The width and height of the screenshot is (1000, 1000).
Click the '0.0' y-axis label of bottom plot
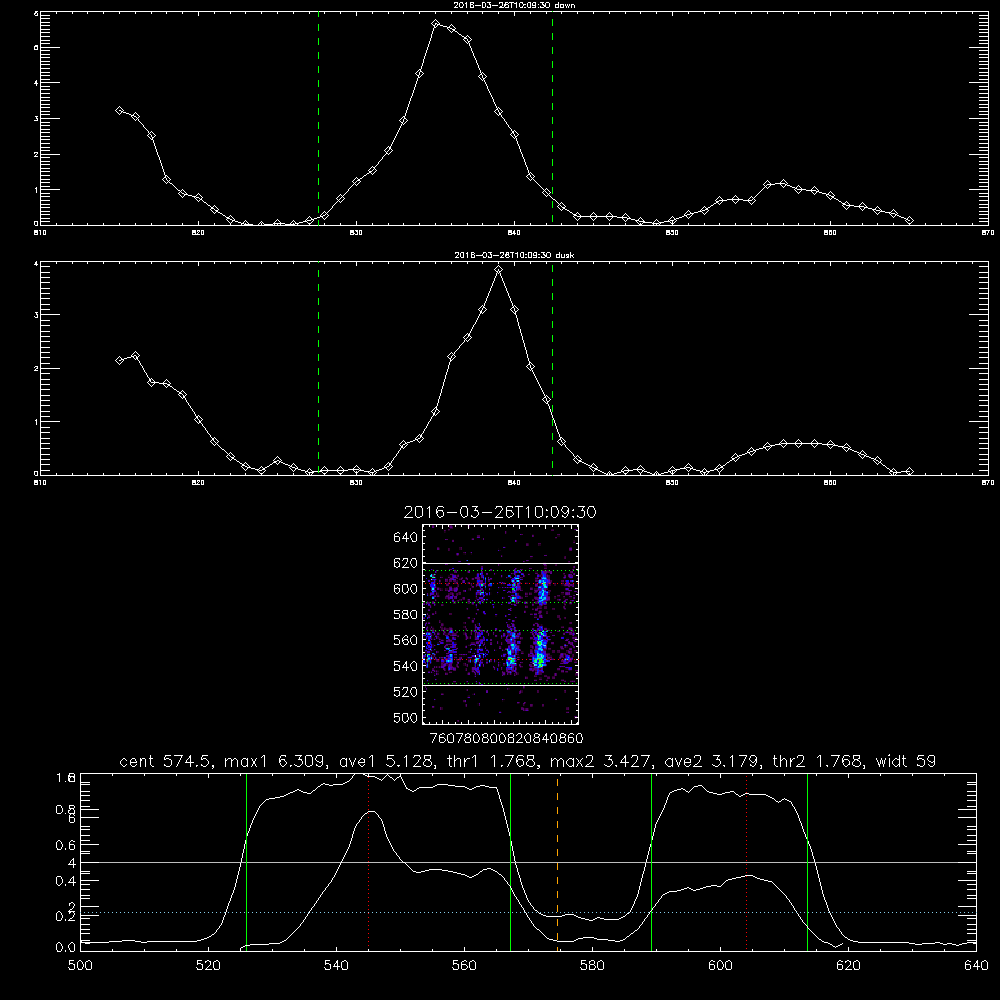click(x=66, y=947)
